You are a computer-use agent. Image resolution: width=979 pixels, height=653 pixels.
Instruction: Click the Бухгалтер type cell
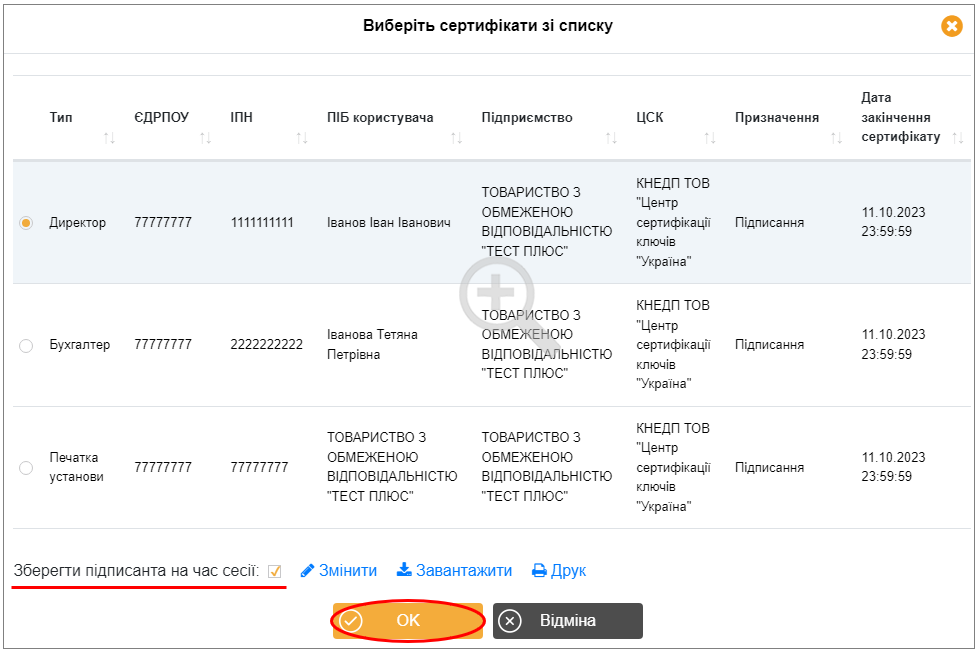click(80, 345)
